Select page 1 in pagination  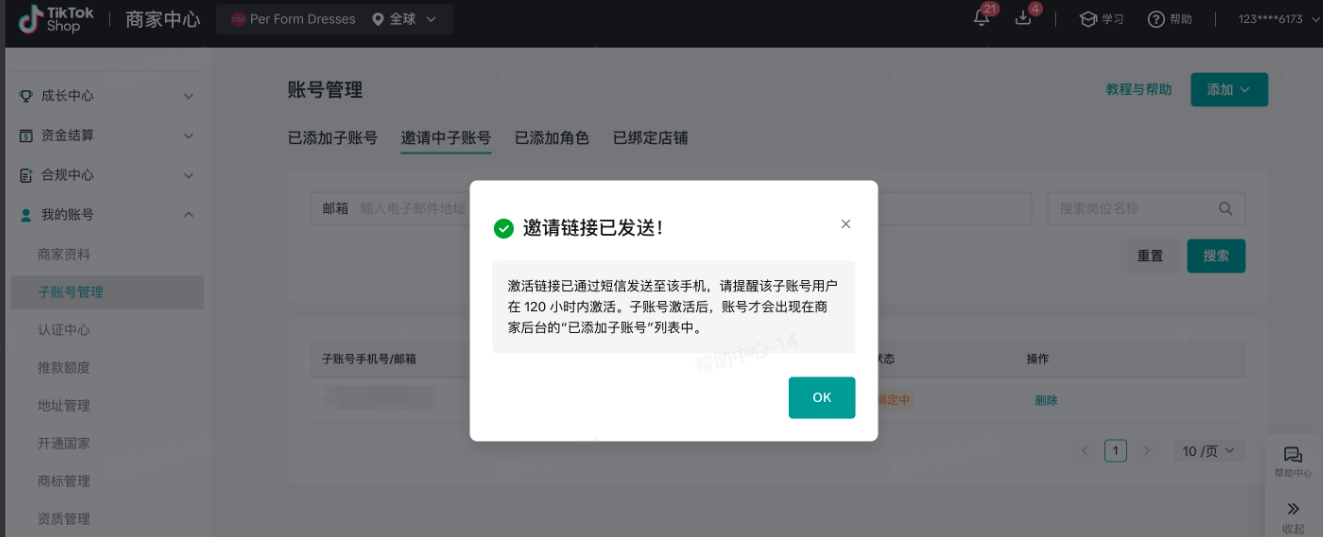tap(1116, 451)
